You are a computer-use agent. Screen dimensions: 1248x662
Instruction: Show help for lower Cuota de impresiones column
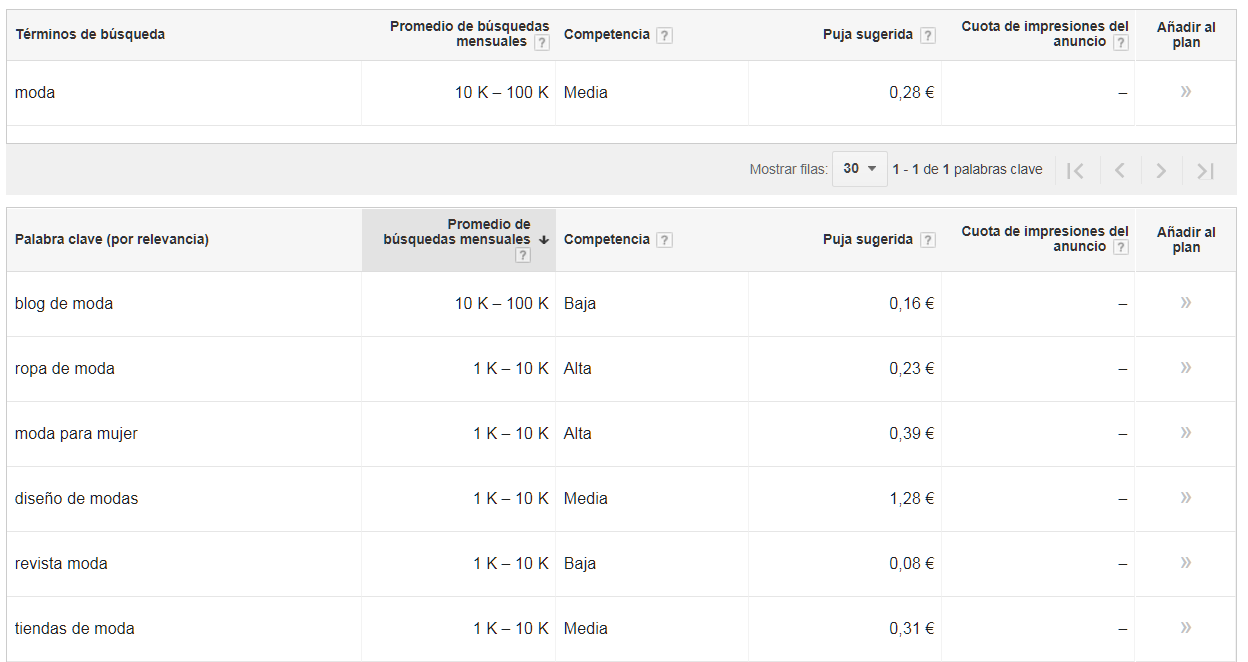1121,247
